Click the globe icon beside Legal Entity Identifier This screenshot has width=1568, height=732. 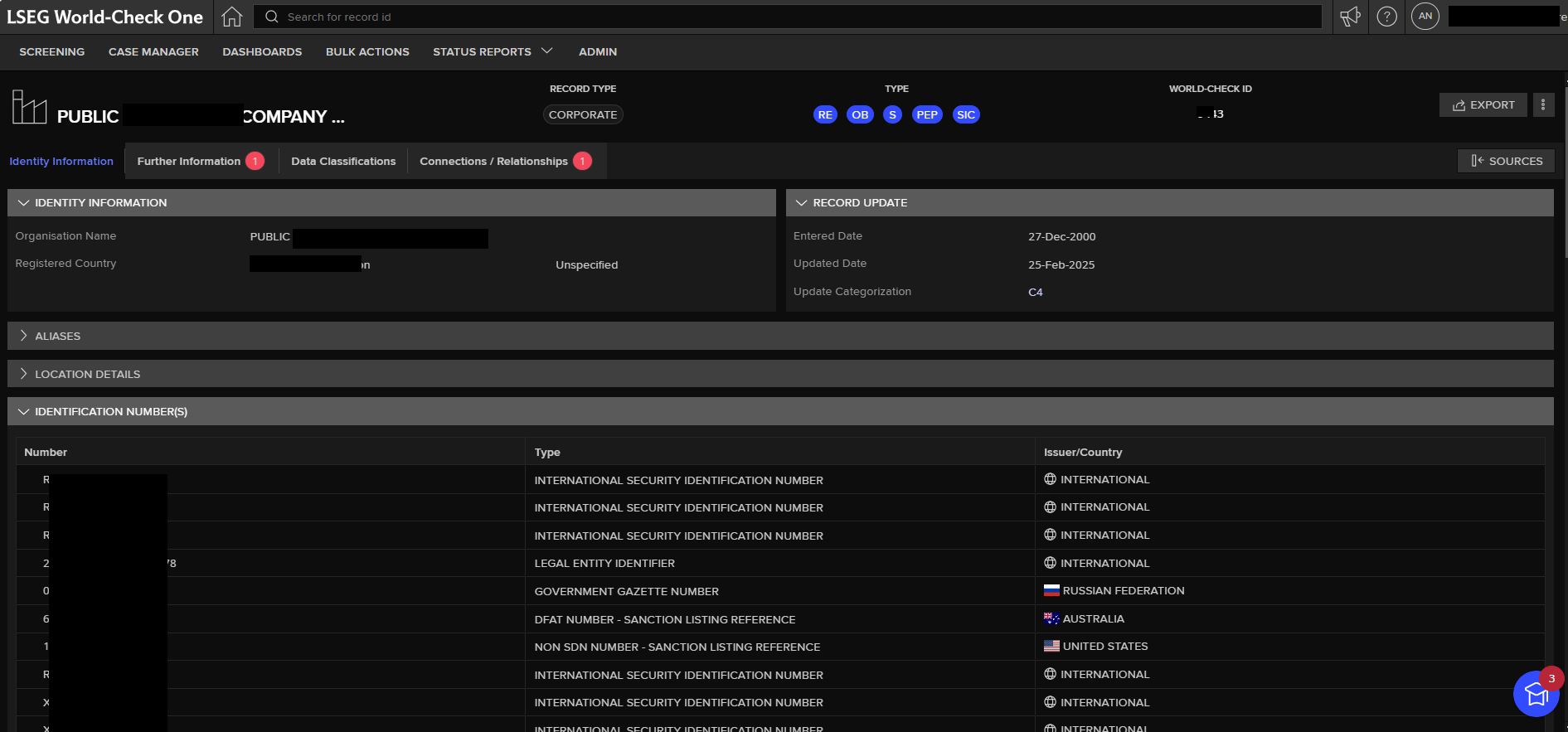coord(1050,563)
